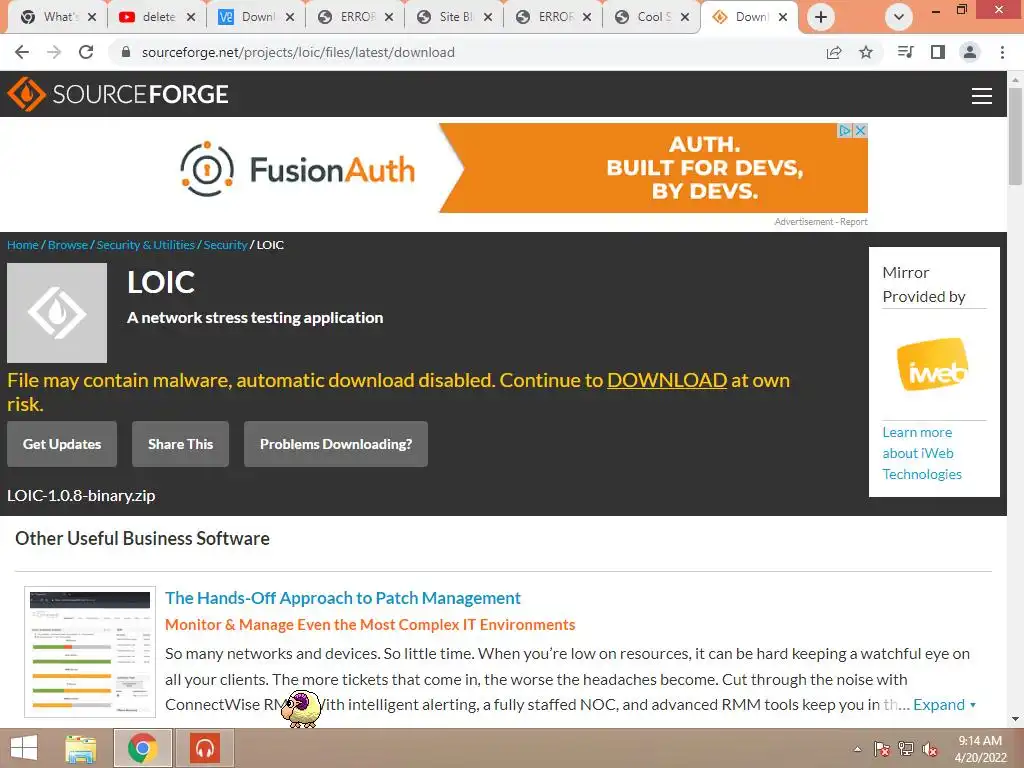1024x768 pixels.
Task: Open Security & Utilities breadcrumb
Action: click(x=146, y=245)
